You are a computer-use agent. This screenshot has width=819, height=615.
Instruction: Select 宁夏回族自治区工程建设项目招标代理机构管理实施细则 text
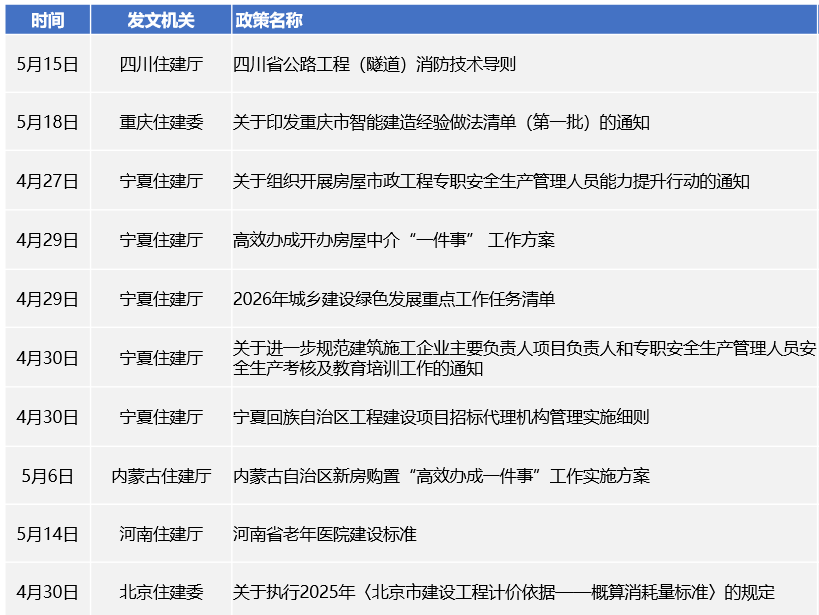coord(441,417)
